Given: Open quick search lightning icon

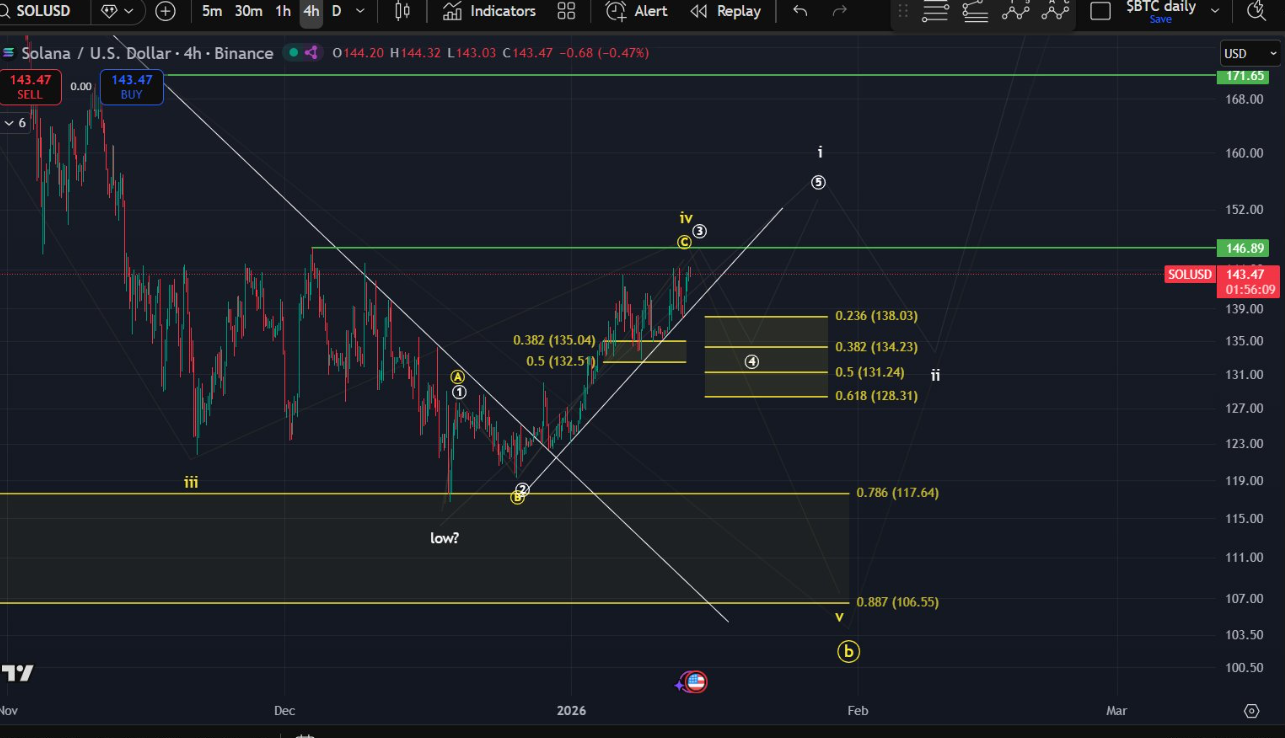Looking at the screenshot, I should click(1255, 11).
